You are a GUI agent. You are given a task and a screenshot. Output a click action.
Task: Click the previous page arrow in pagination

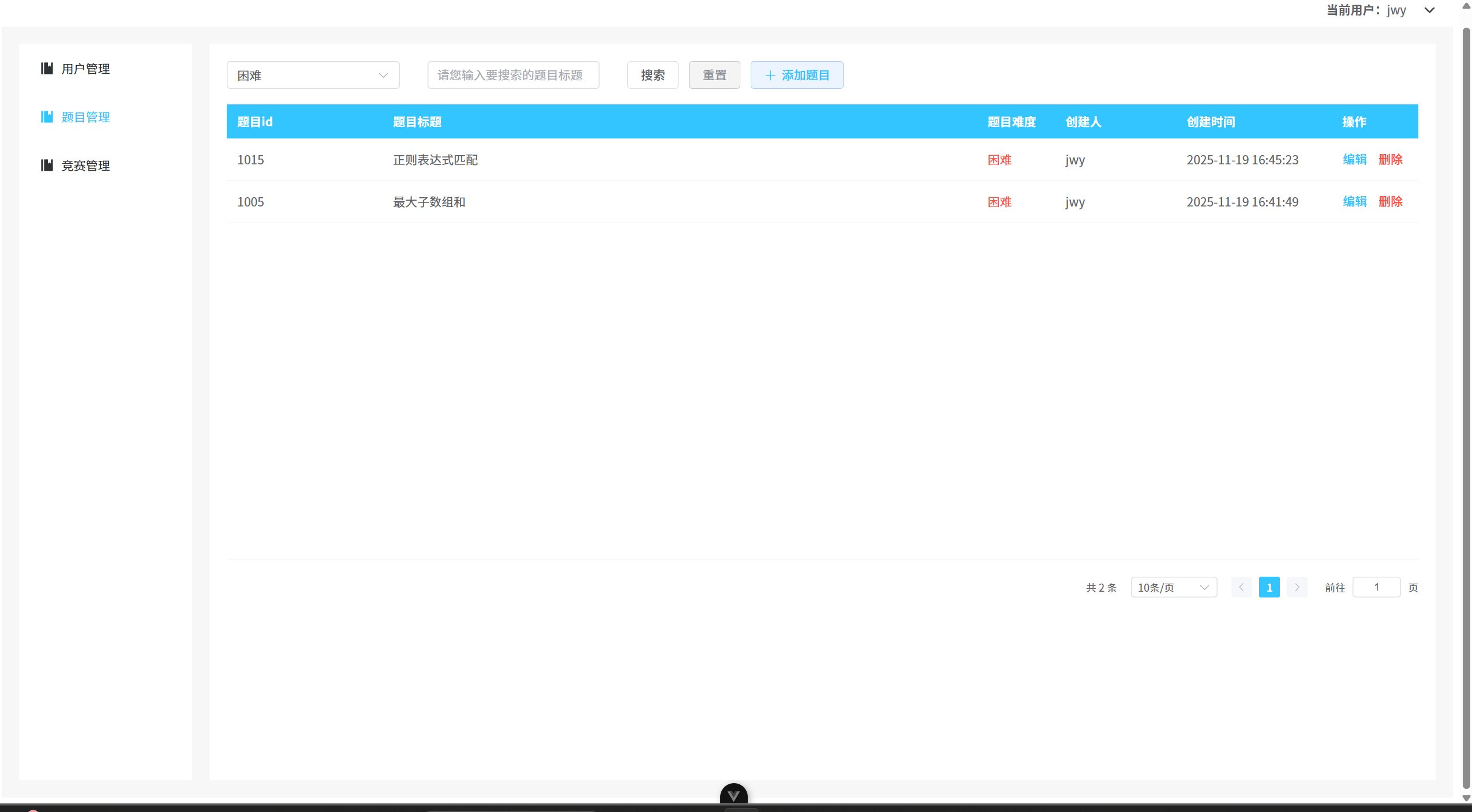1241,587
